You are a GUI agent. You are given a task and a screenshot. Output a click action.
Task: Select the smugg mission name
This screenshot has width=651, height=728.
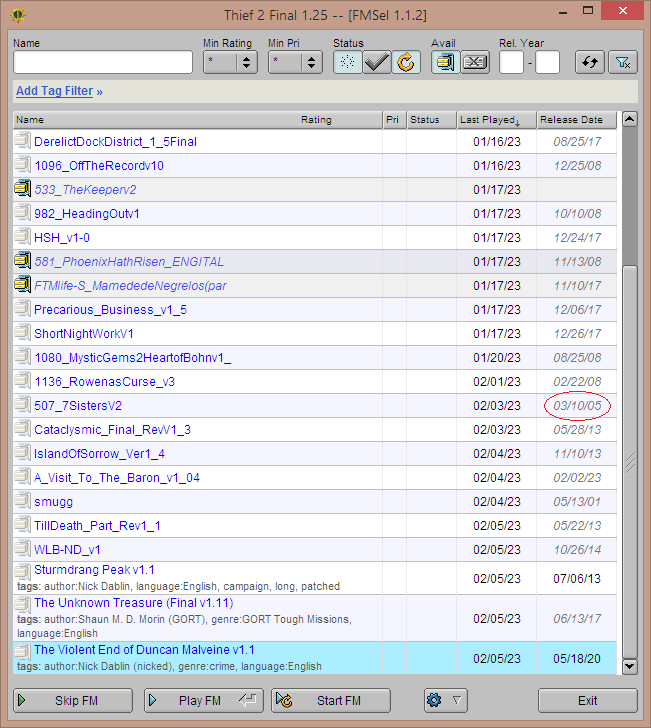[x=53, y=502]
